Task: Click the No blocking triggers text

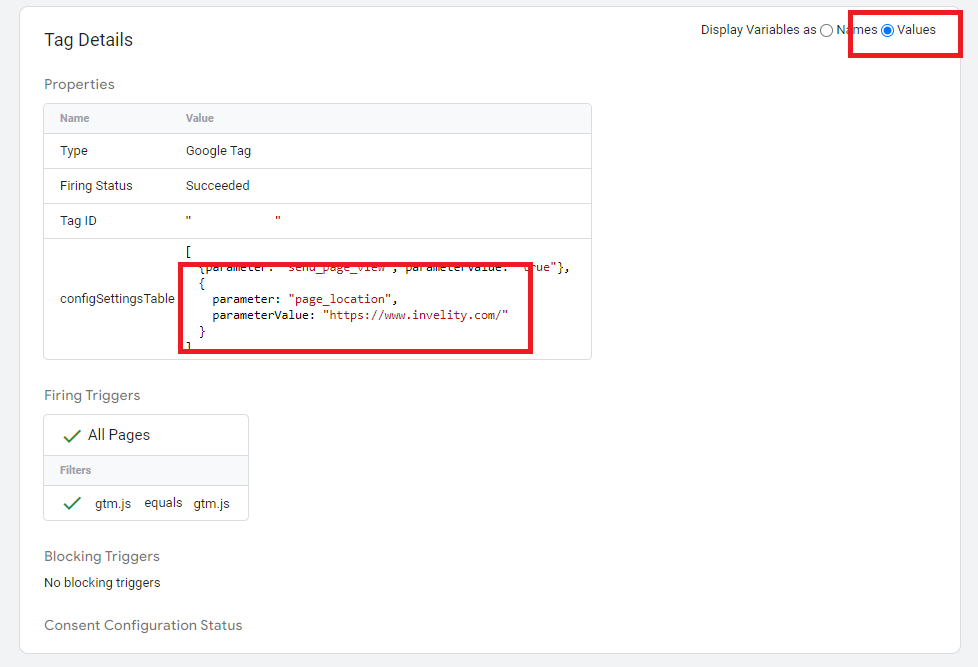Action: 102,583
